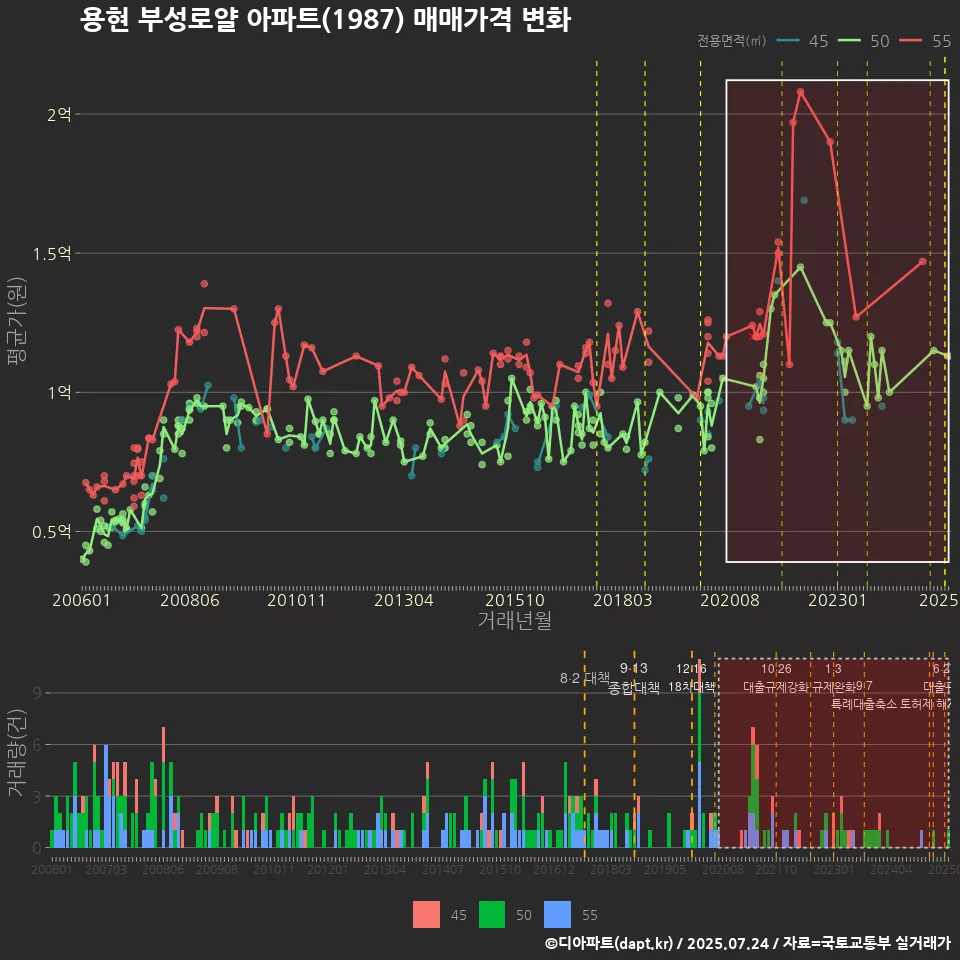Click the 9·13 종합대책 policy annotation
The height and width of the screenshot is (960, 960).
[x=634, y=678]
